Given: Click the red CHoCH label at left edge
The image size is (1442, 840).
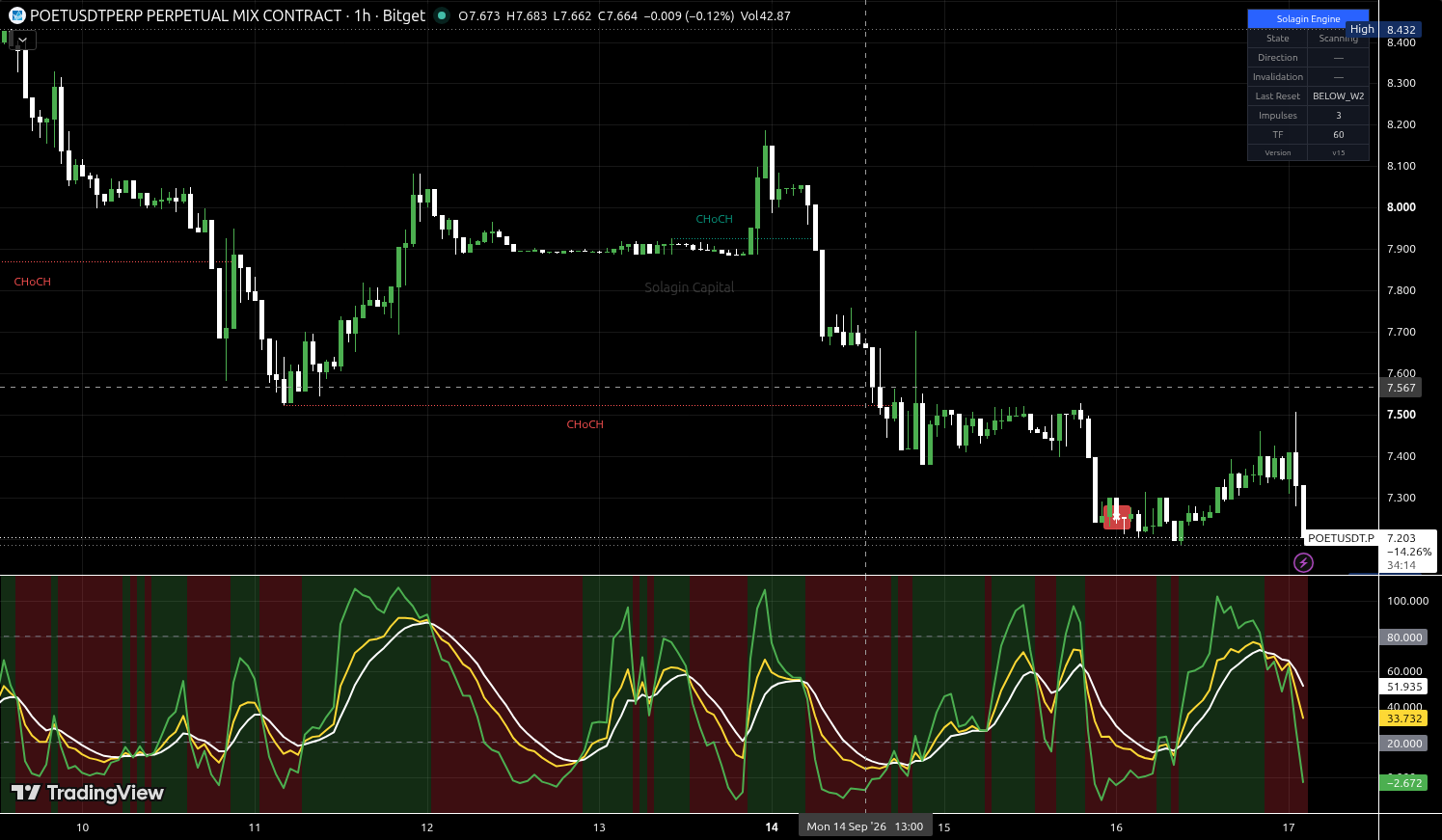Looking at the screenshot, I should pos(33,282).
